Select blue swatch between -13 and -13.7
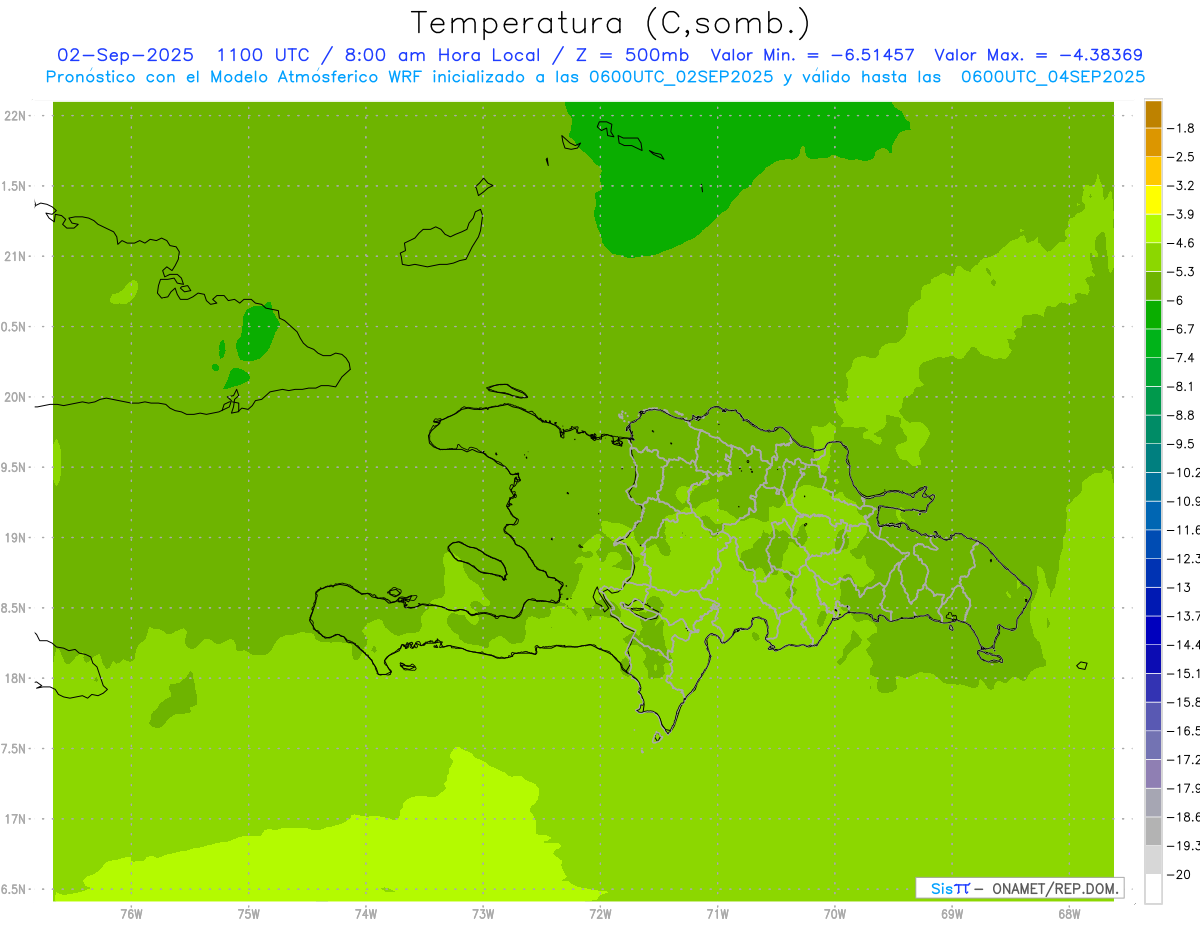 pyautogui.click(x=1153, y=602)
